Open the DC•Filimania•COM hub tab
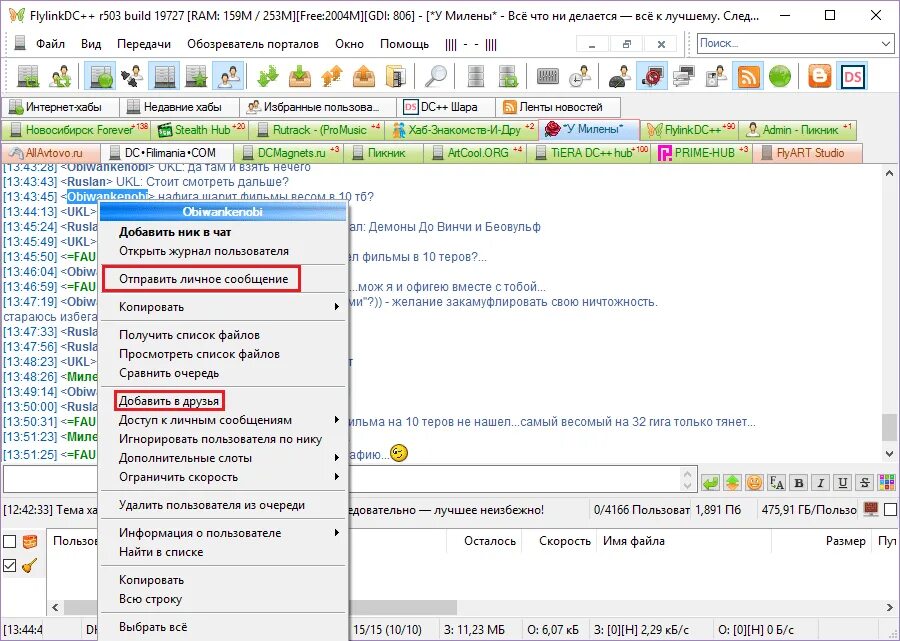Image resolution: width=900 pixels, height=641 pixels. point(167,153)
